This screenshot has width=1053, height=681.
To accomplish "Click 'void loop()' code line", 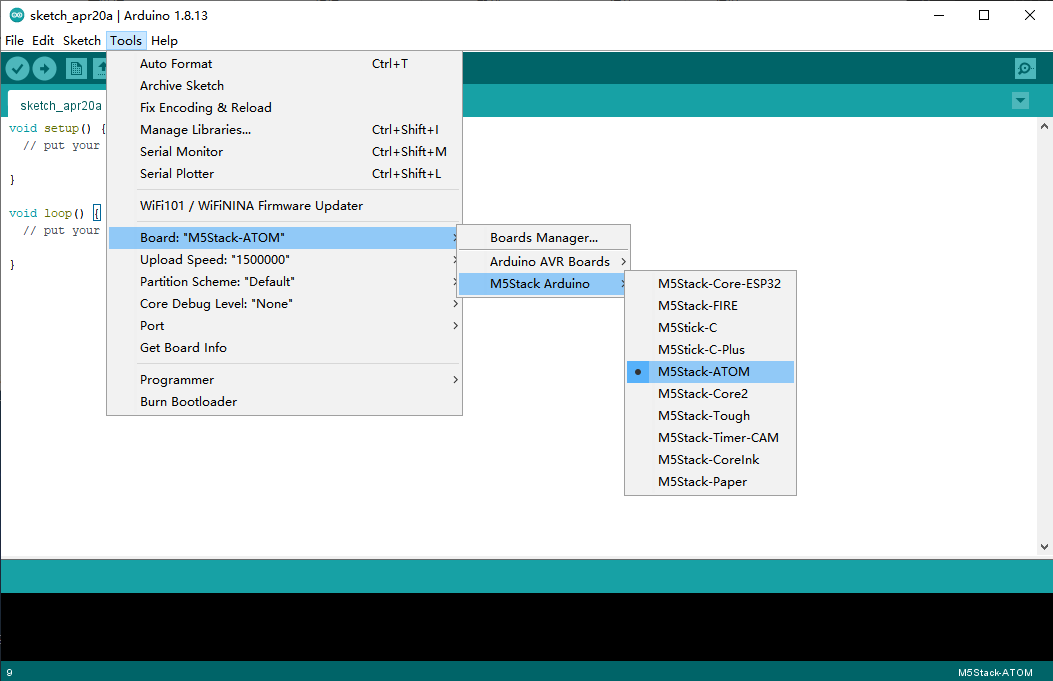I will [55, 214].
